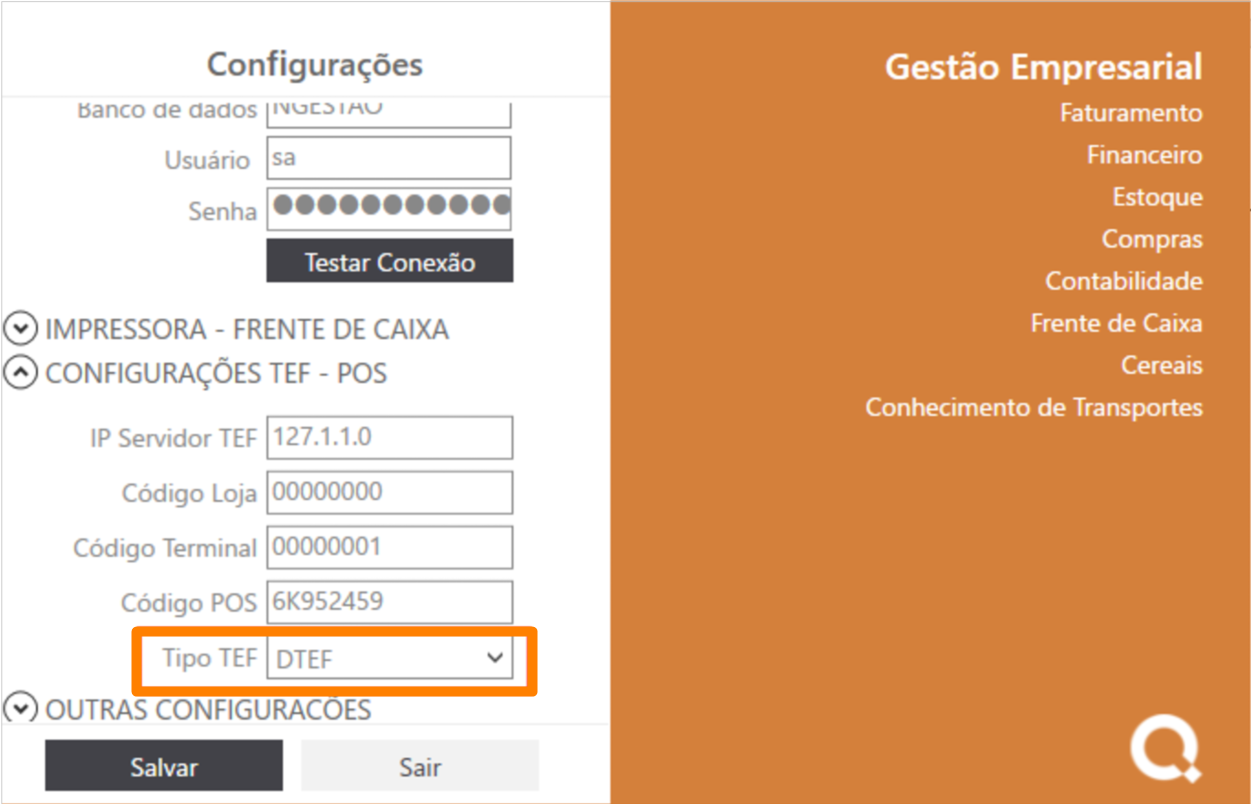1251x804 pixels.
Task: Expand Outras Configurações section
Action: (x=20, y=709)
